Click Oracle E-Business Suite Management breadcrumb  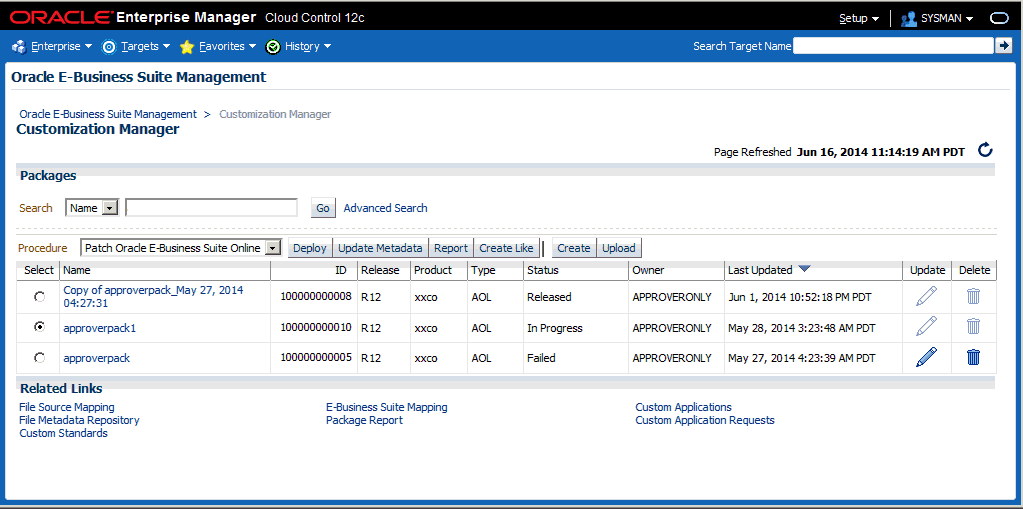(x=108, y=114)
